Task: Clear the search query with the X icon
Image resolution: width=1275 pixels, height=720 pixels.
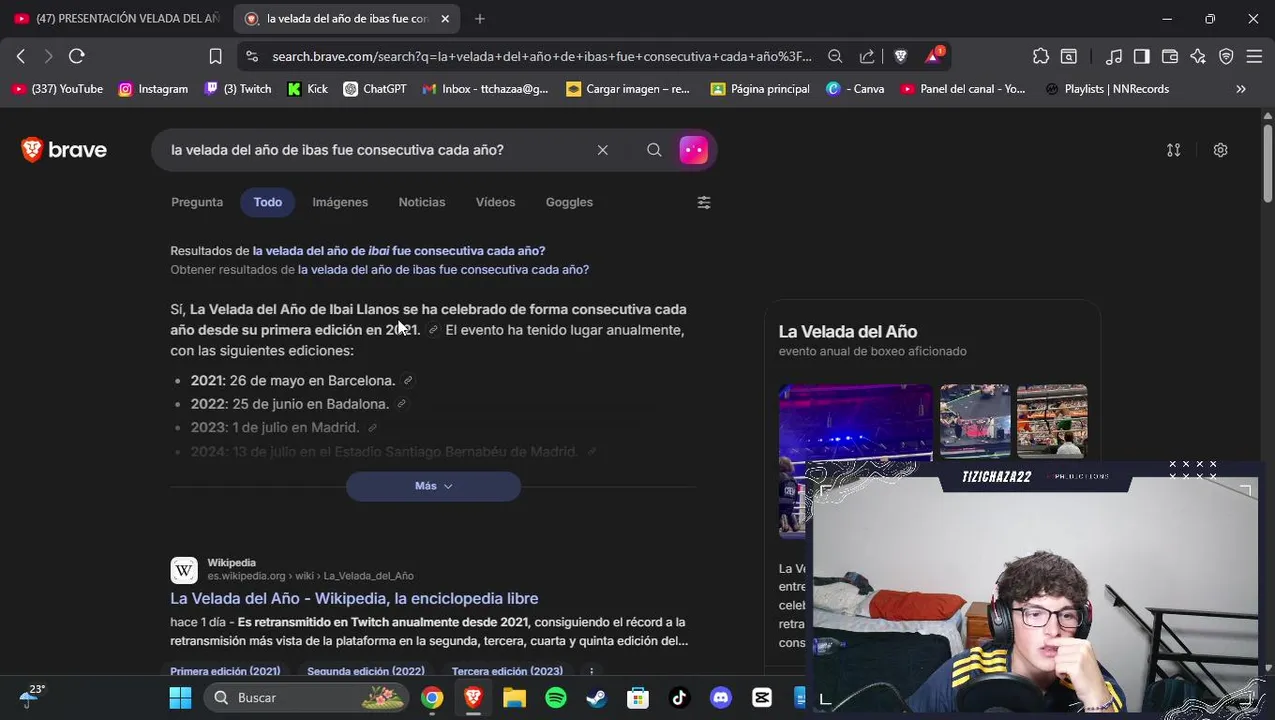Action: pos(602,150)
